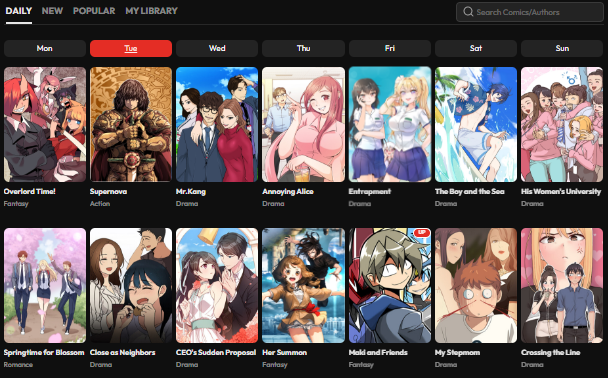Click the highlighted Tue day button

coord(131,48)
